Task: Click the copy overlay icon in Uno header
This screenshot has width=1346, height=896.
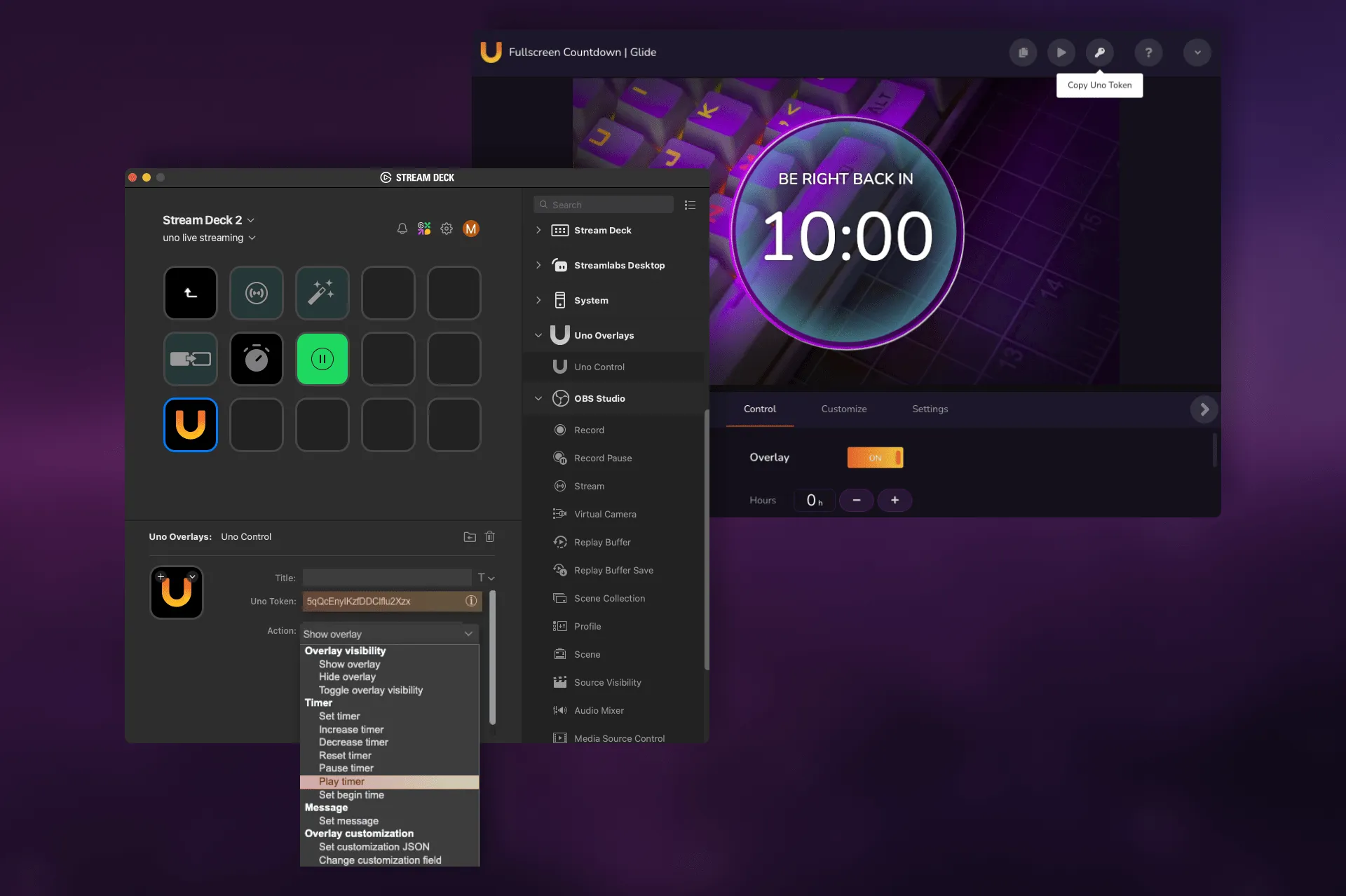Action: (1024, 53)
